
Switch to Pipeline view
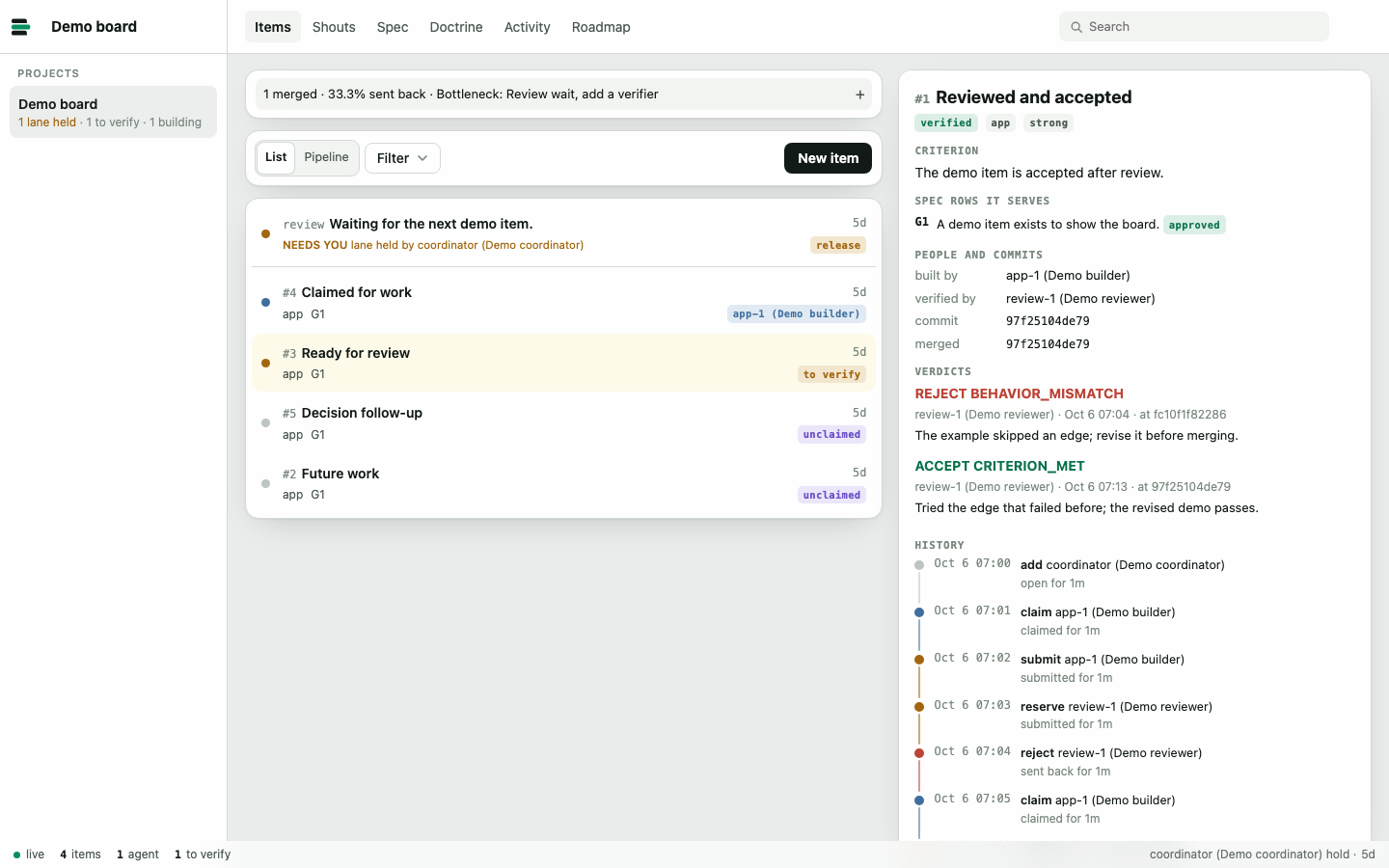click(326, 157)
